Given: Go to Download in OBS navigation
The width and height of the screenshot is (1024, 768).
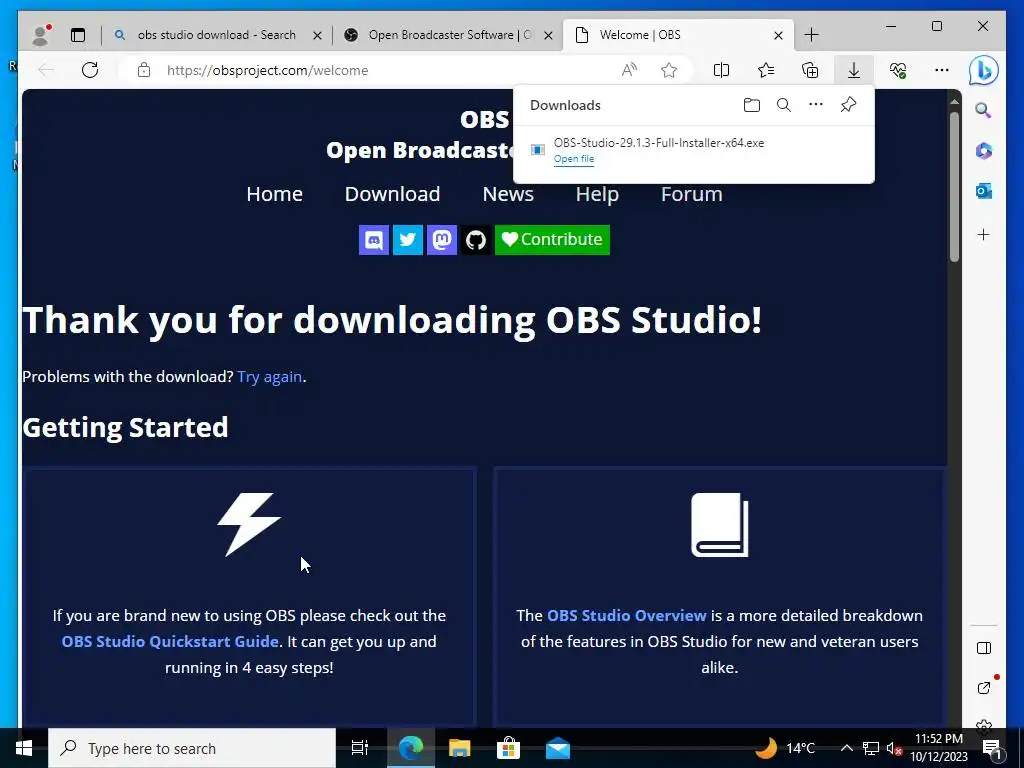Looking at the screenshot, I should pos(392,194).
